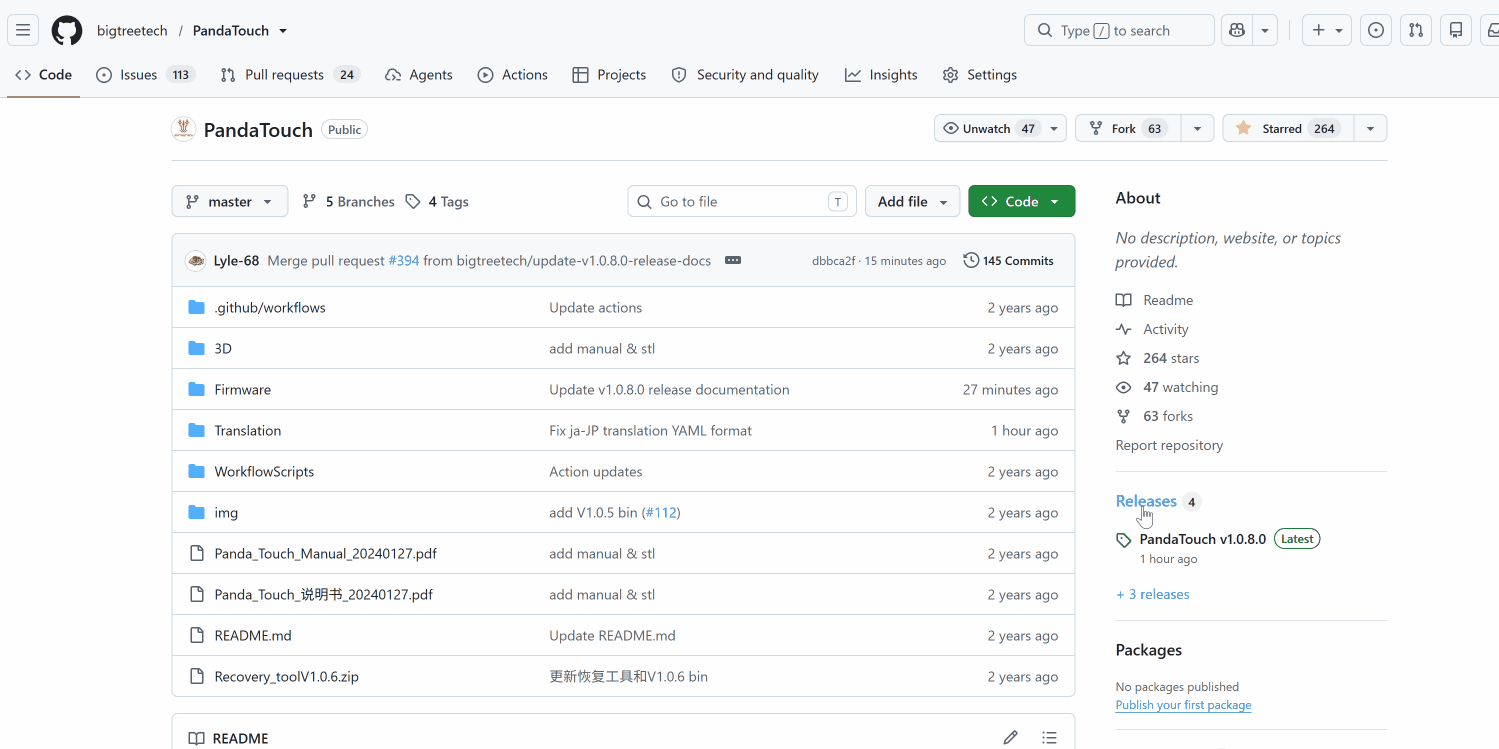Open the Releases heading link
This screenshot has width=1499, height=749.
point(1146,501)
